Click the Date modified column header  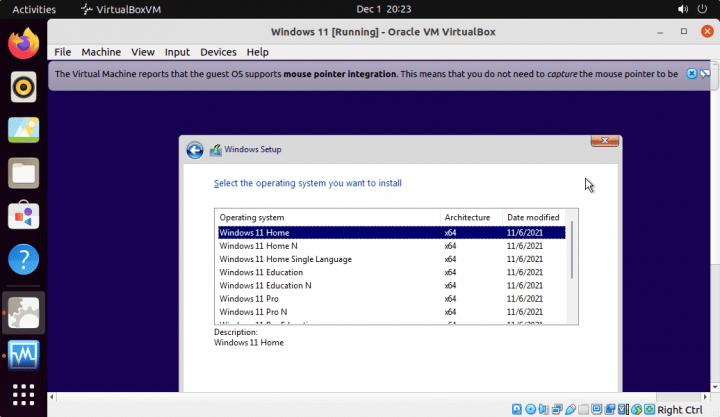pos(534,217)
